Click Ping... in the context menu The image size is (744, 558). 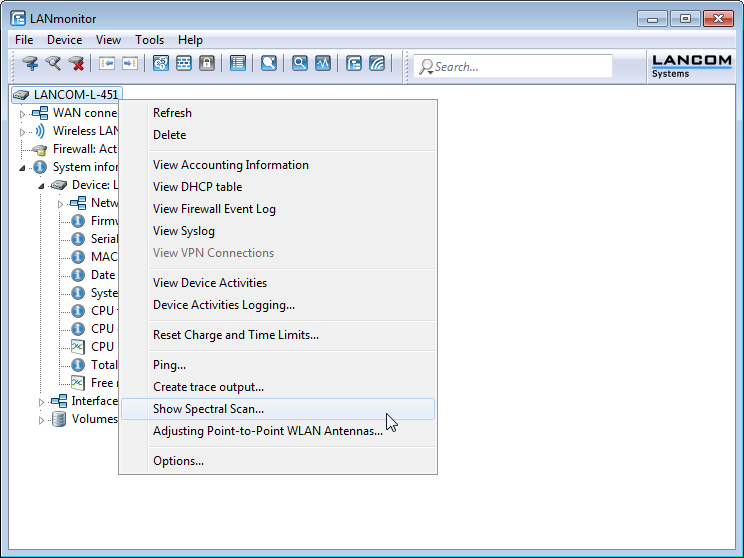coord(169,365)
